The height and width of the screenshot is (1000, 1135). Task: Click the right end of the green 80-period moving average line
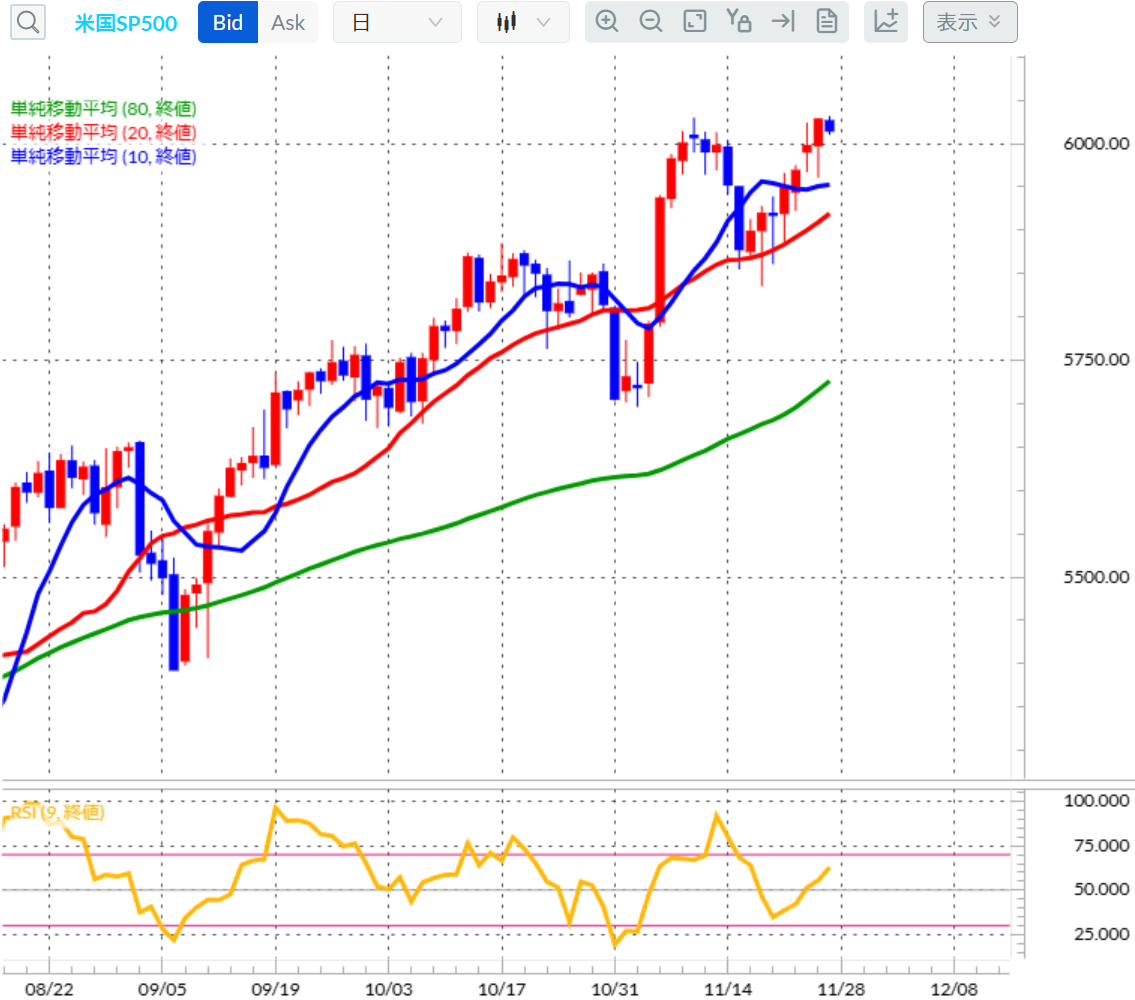[827, 382]
